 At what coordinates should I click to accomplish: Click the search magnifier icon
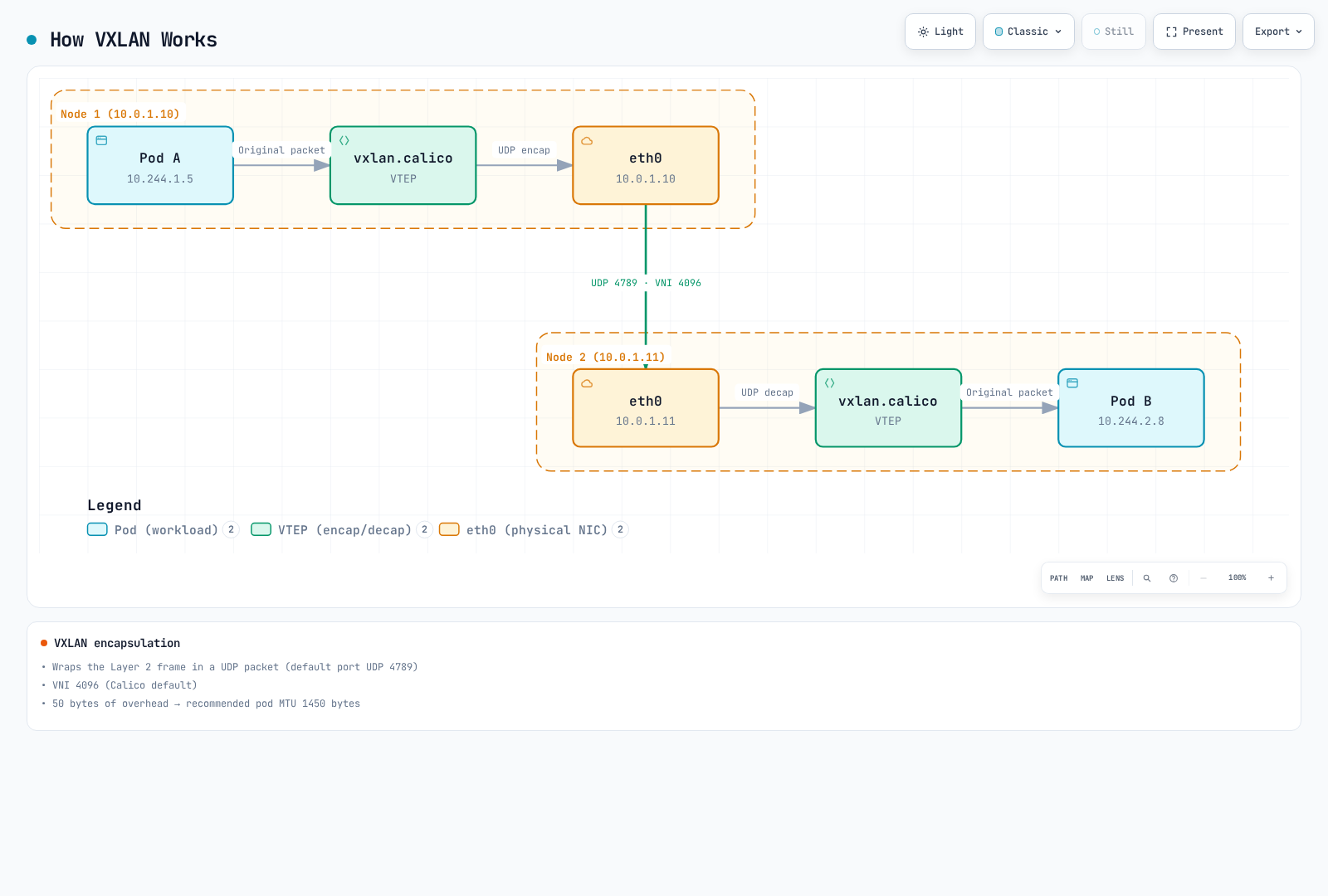pyautogui.click(x=1147, y=578)
